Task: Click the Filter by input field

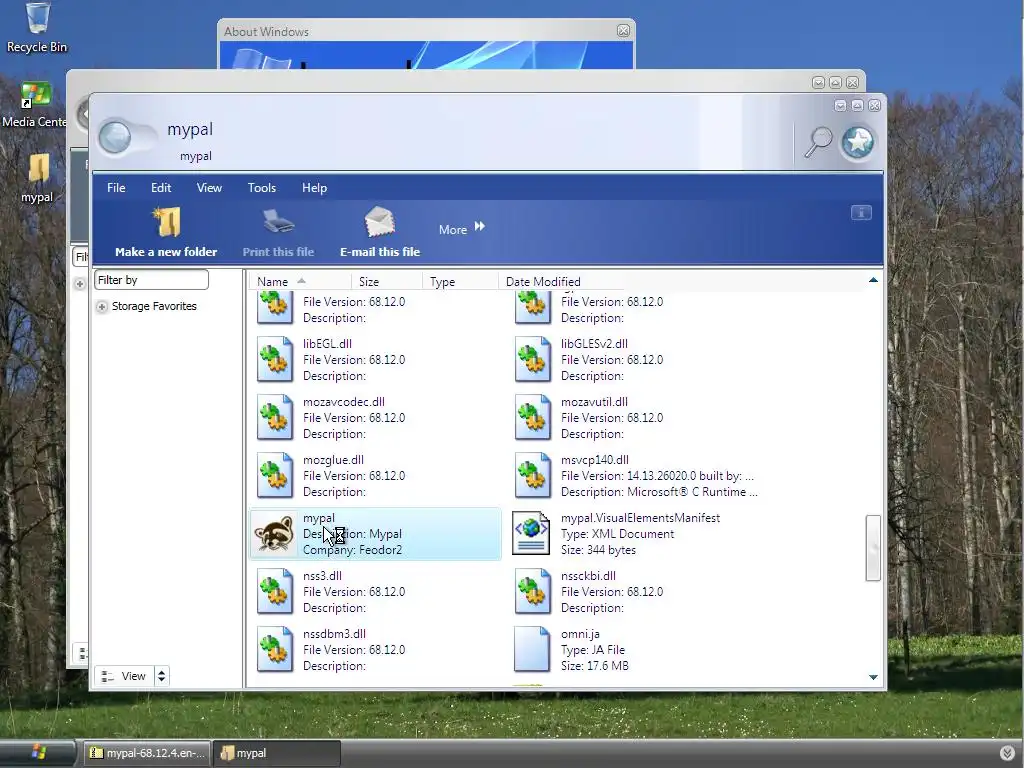Action: (x=152, y=280)
